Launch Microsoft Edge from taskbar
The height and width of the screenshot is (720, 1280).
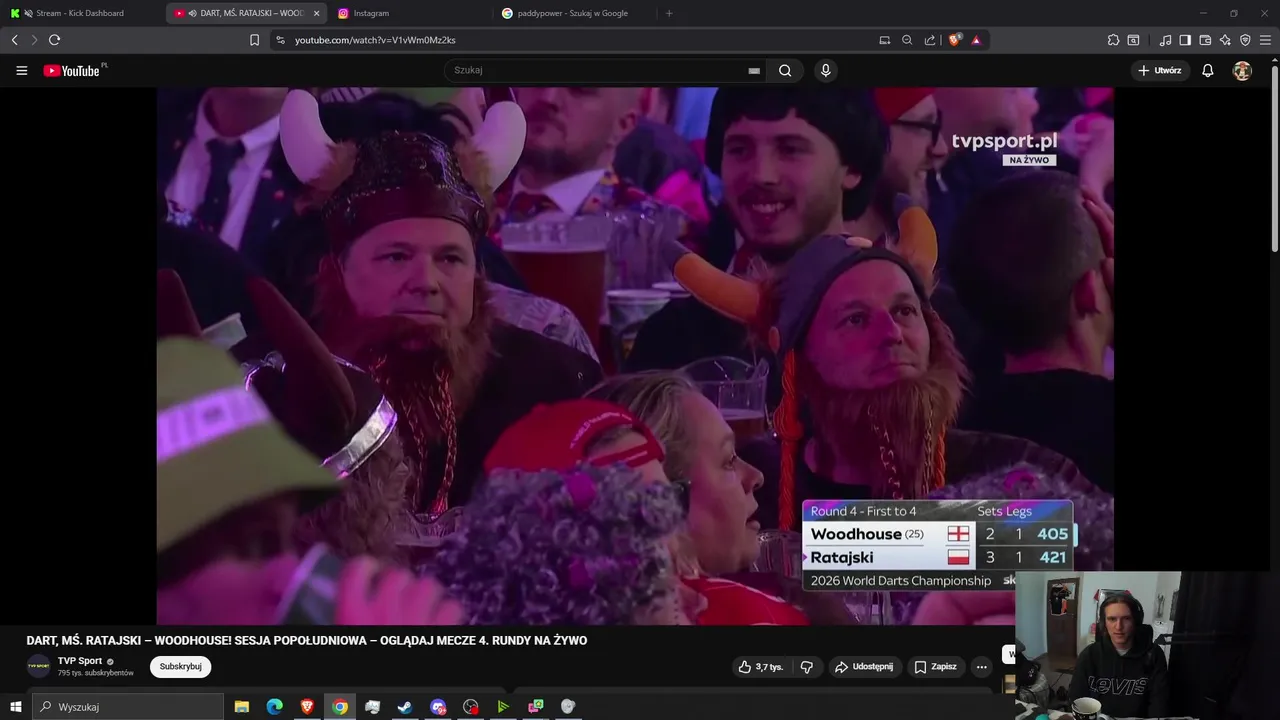[275, 707]
